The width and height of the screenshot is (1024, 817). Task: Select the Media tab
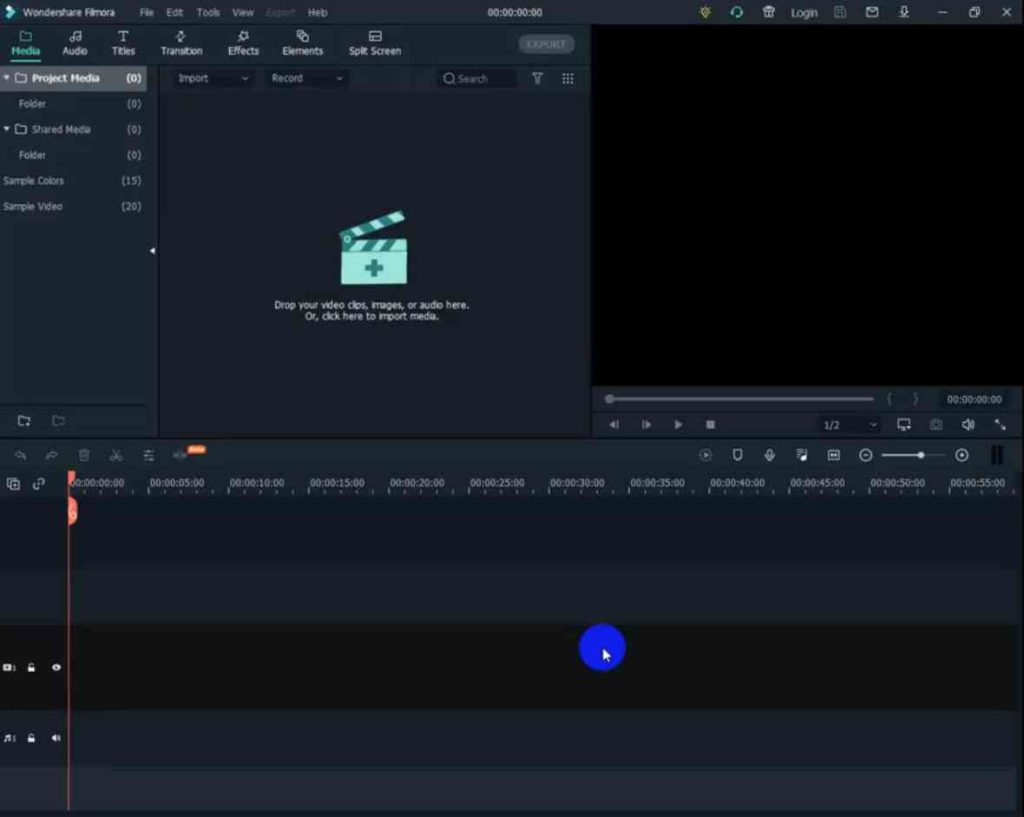click(25, 43)
